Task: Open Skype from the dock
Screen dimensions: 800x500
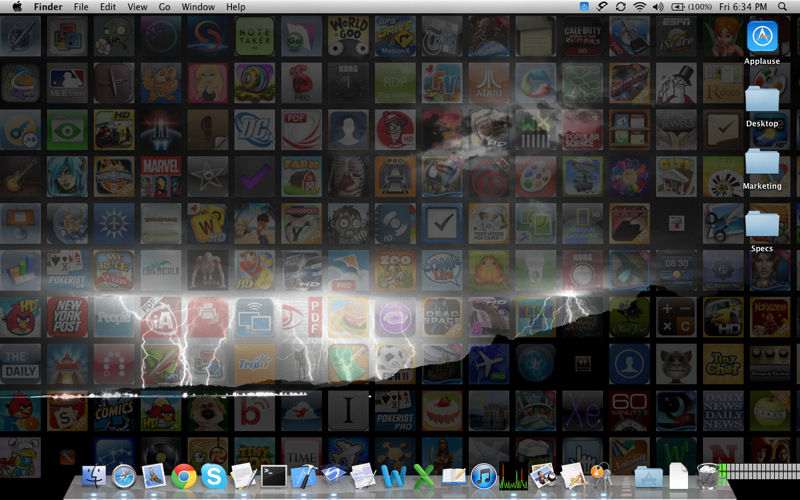Action: pyautogui.click(x=214, y=477)
